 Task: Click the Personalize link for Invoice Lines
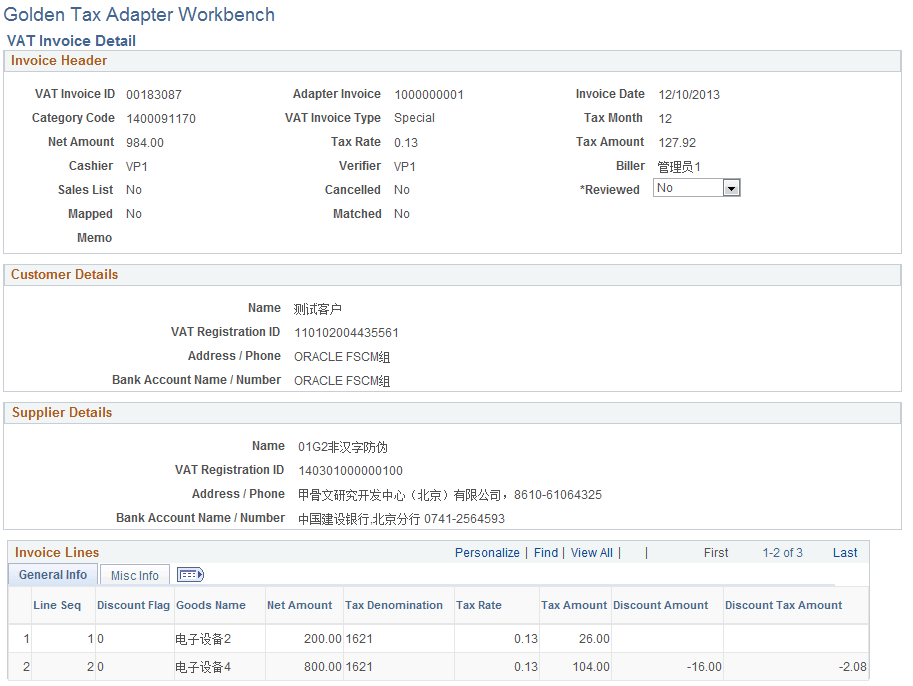[487, 552]
